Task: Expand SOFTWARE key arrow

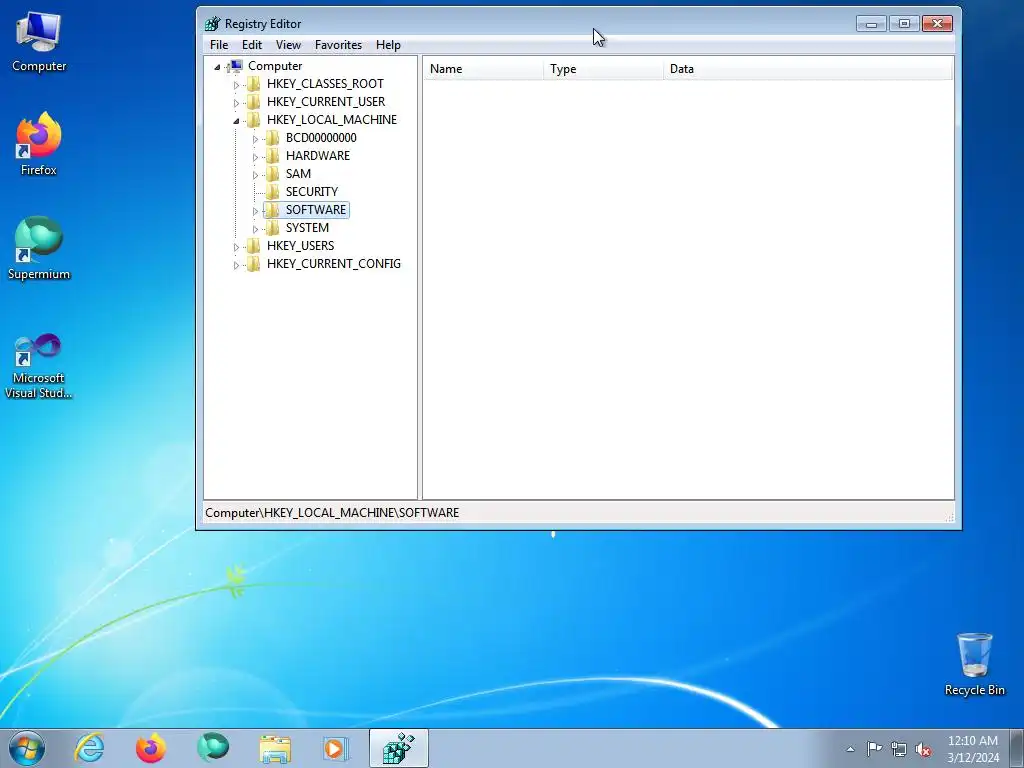Action: (x=255, y=211)
